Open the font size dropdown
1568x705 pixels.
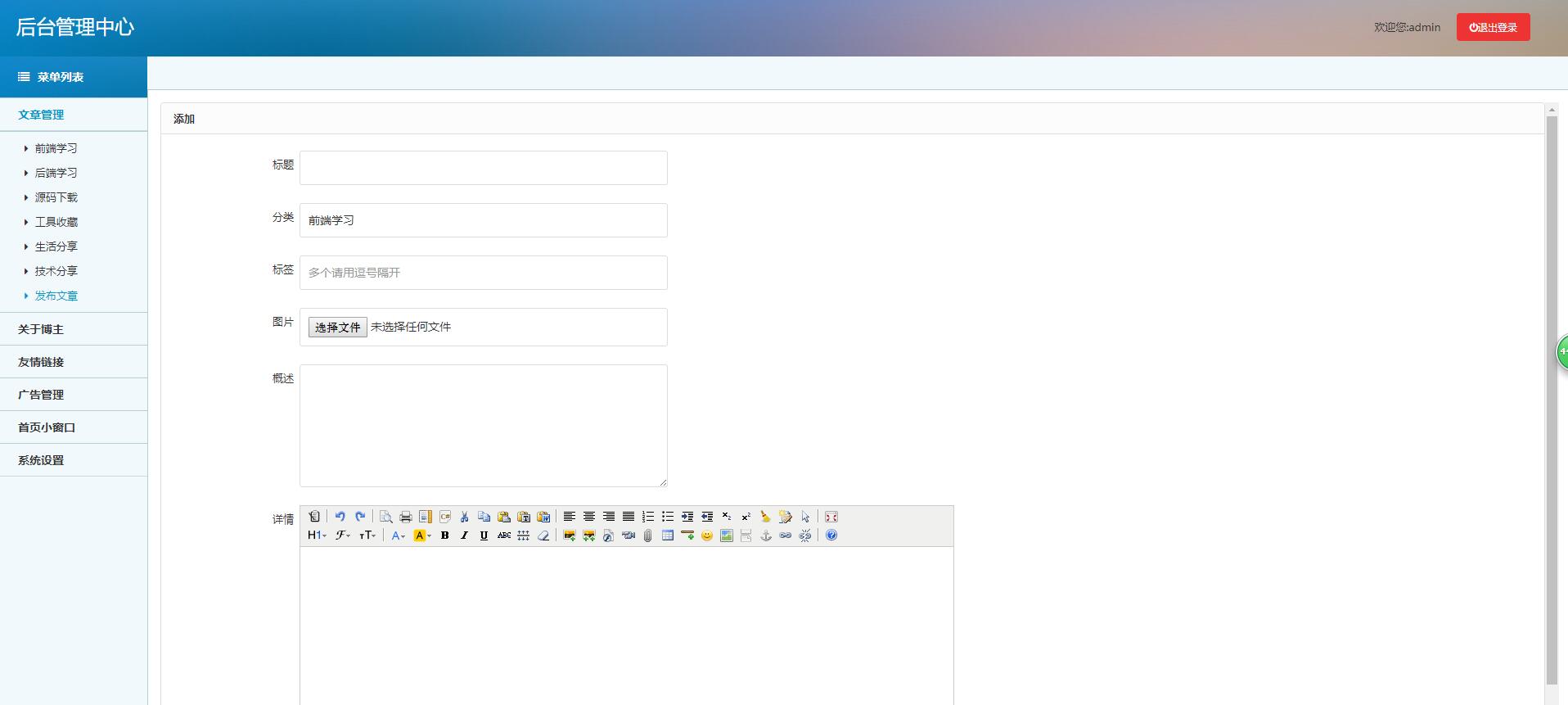coord(367,536)
